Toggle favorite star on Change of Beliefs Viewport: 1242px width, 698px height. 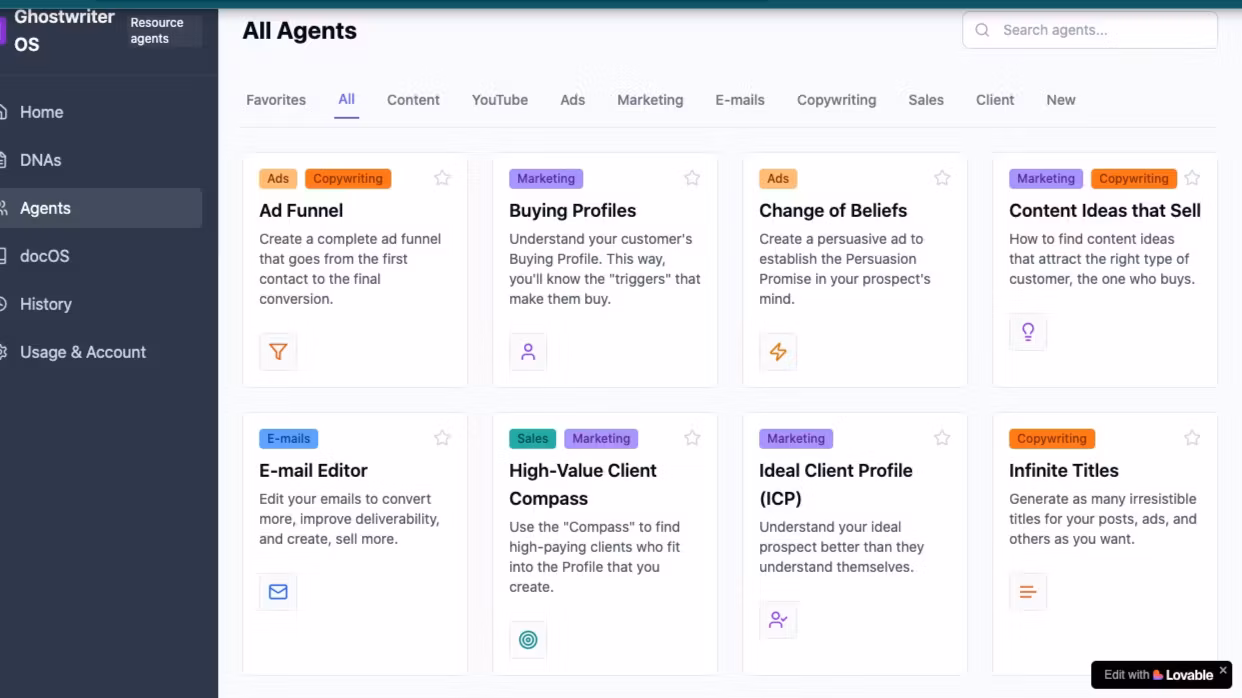942,178
